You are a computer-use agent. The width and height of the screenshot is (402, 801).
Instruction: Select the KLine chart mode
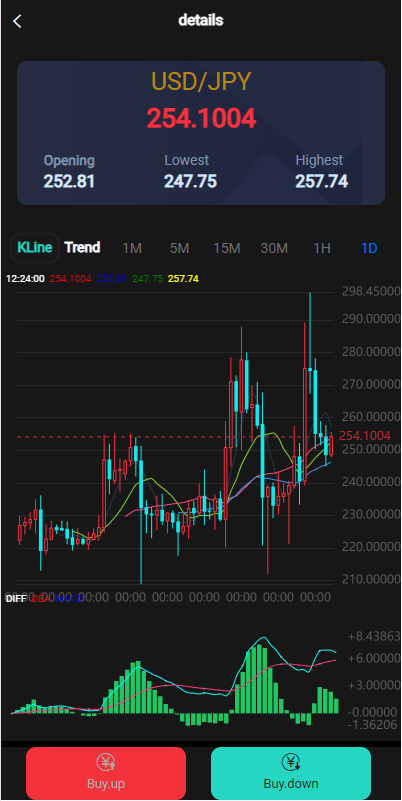pyautogui.click(x=35, y=248)
